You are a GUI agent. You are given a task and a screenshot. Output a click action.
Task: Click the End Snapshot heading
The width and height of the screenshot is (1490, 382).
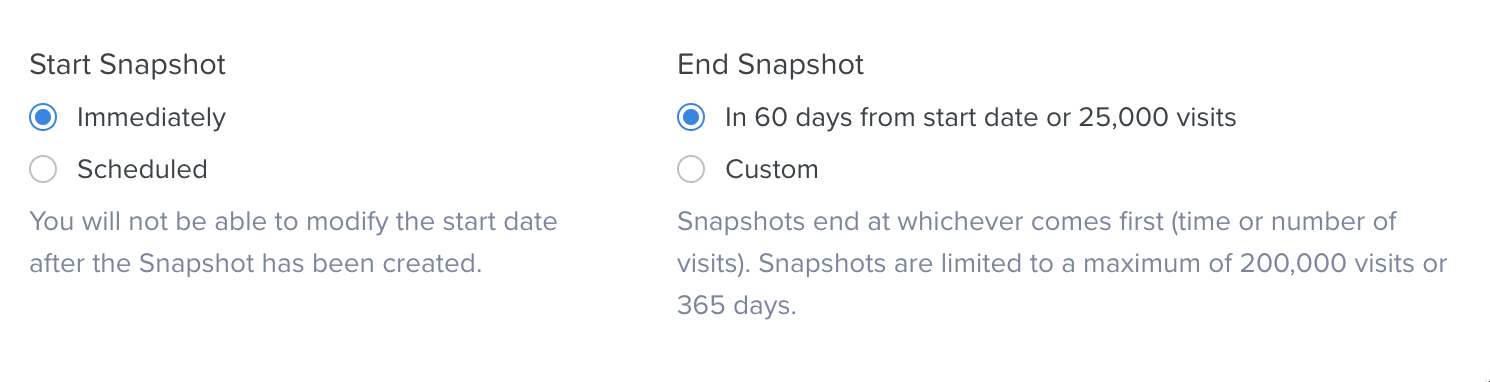770,65
